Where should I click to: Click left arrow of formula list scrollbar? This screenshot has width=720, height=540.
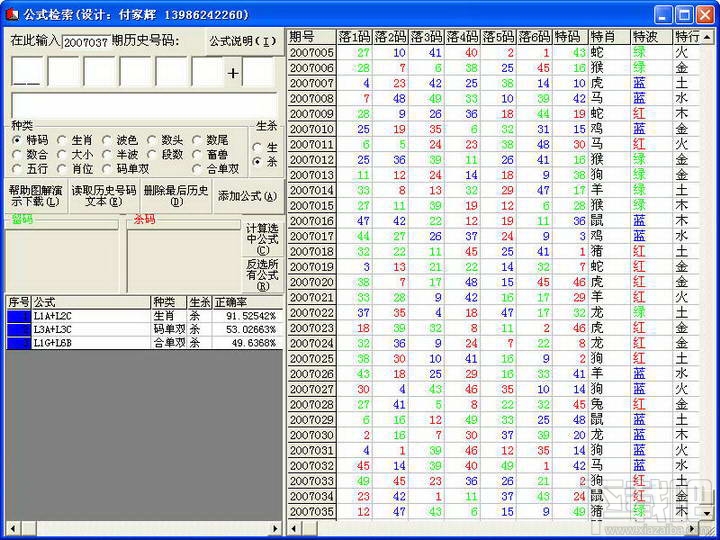pyautogui.click(x=12, y=528)
